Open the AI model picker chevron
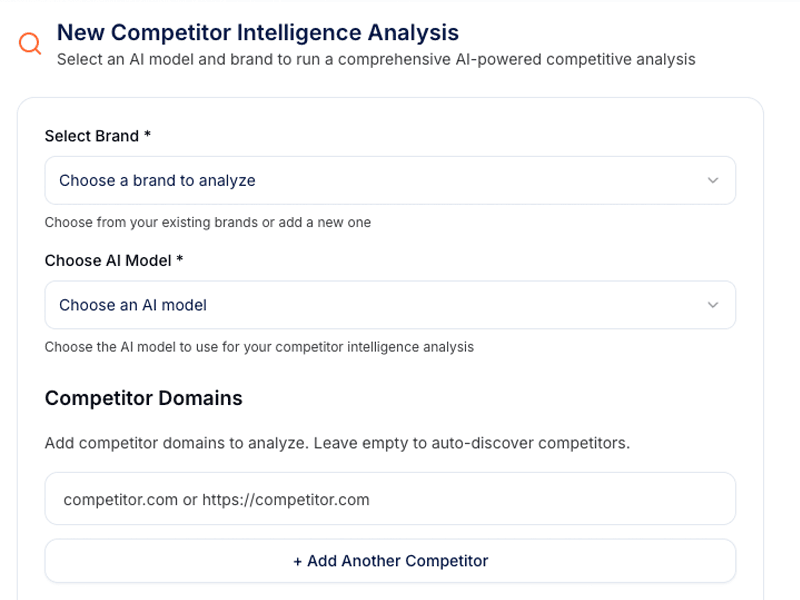This screenshot has width=800, height=600. (712, 305)
